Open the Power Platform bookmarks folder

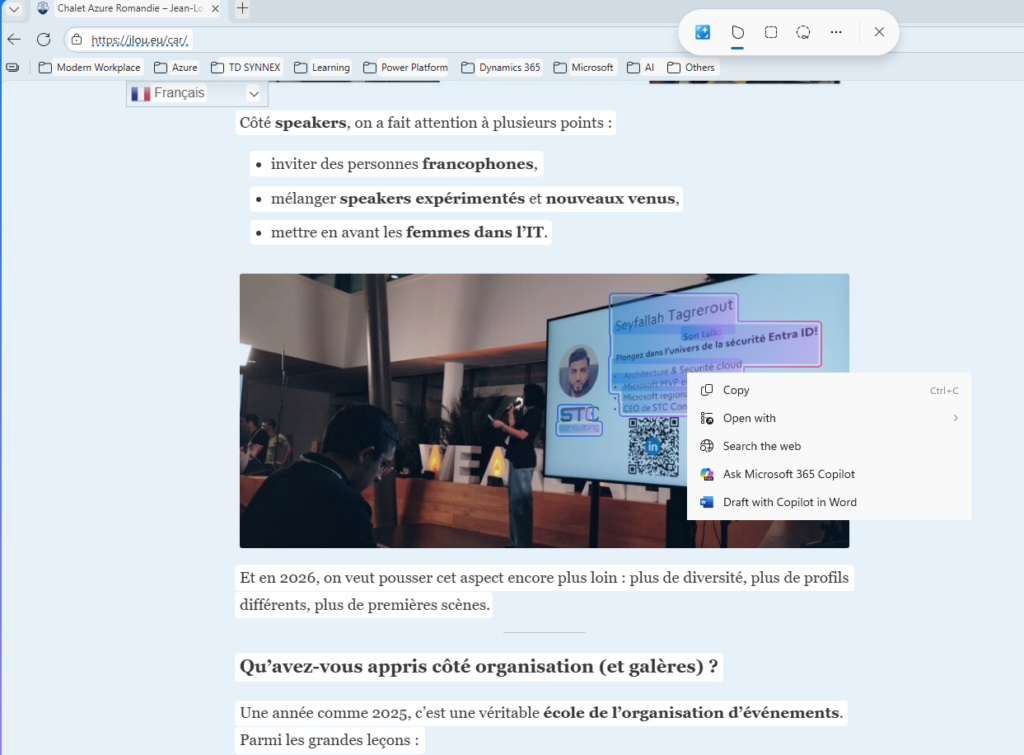click(x=405, y=68)
